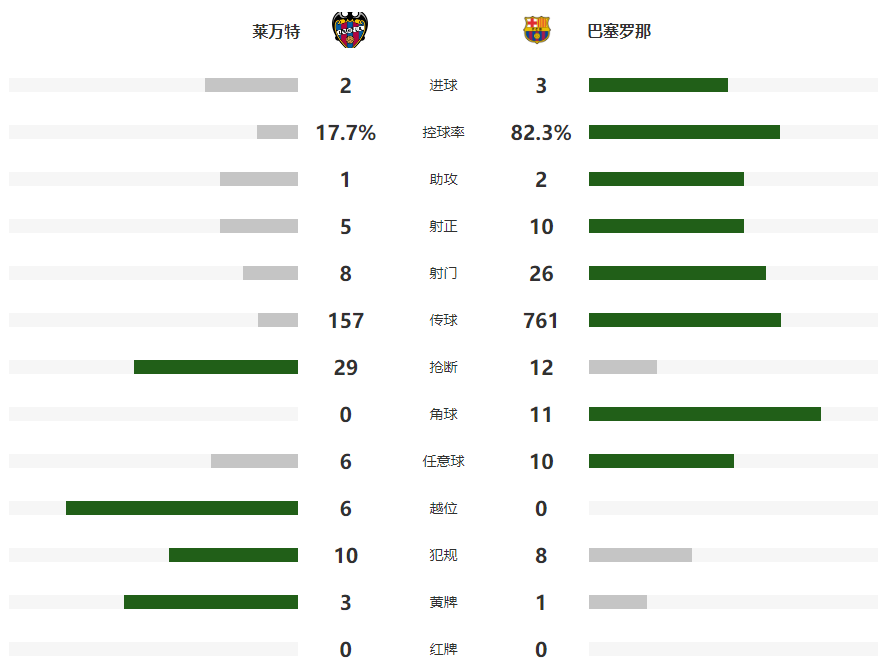Click Levante's green offsides bar
This screenshot has height=666, width=890.
[182, 508]
